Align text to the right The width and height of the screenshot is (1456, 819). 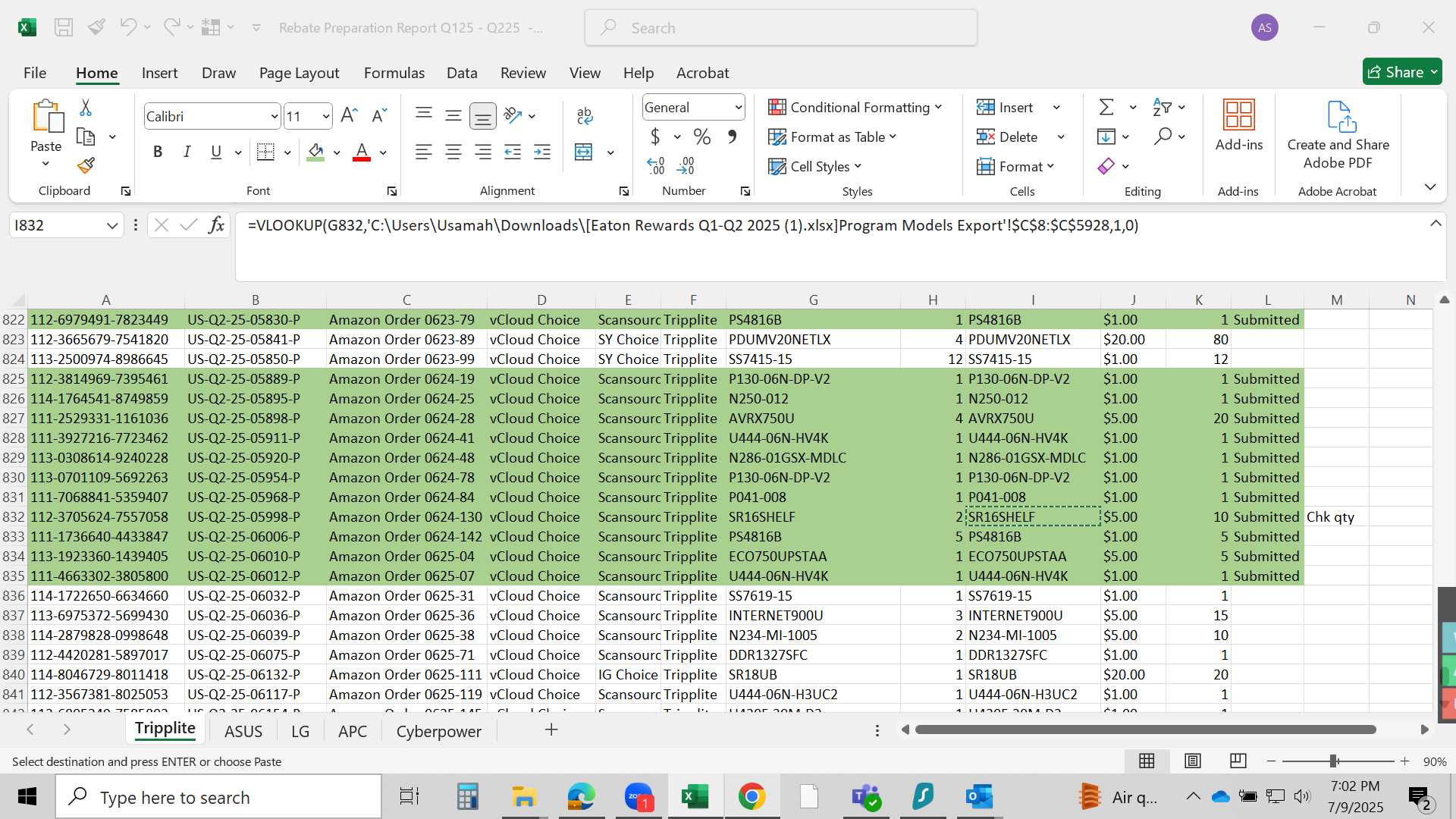pyautogui.click(x=483, y=152)
